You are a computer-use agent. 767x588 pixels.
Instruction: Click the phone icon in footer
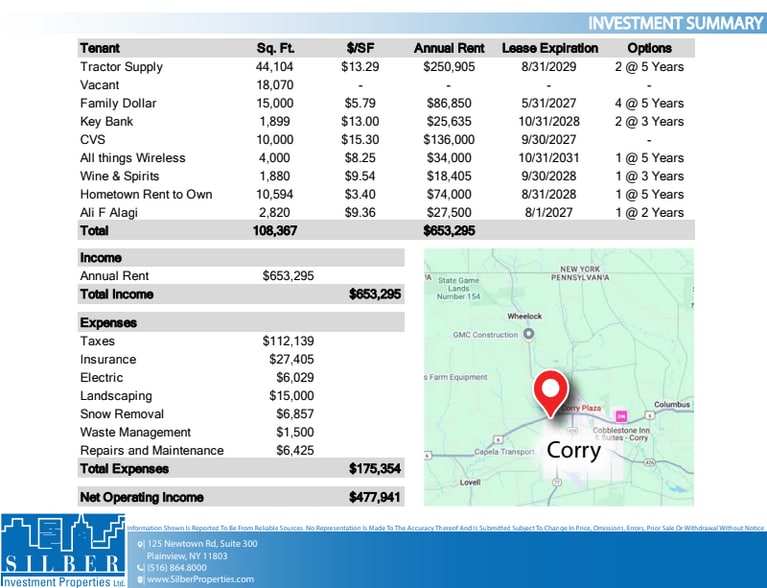point(141,567)
